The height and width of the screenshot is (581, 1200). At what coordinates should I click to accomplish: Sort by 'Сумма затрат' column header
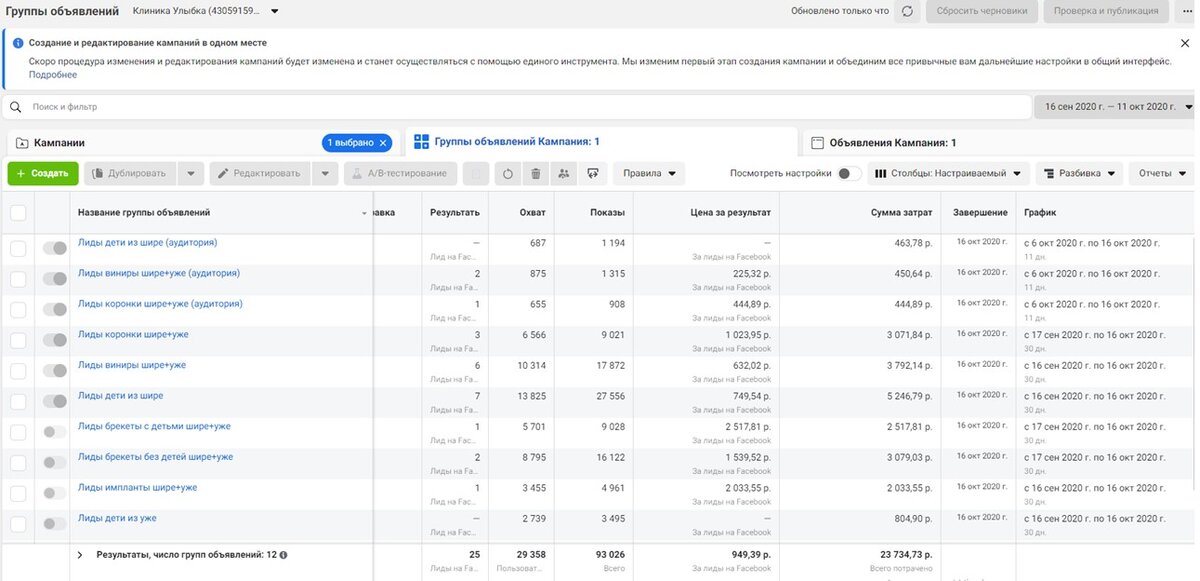point(901,212)
